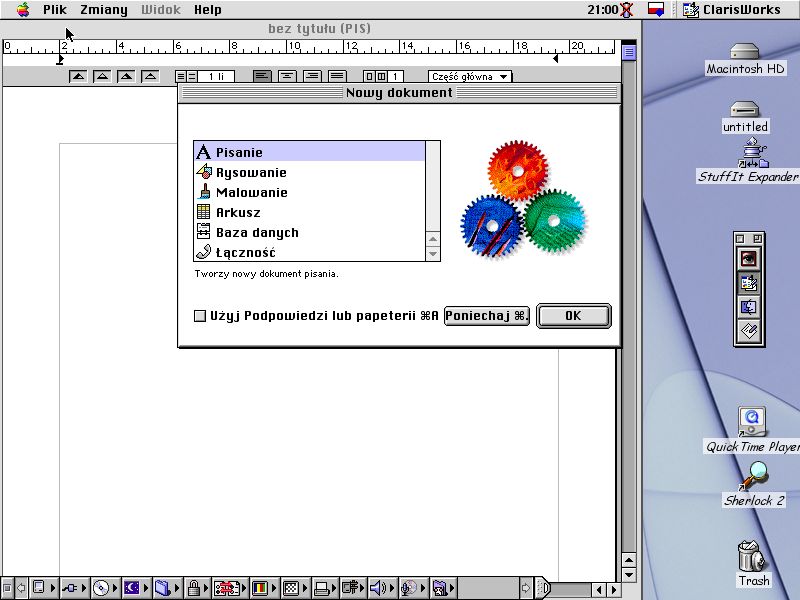Choose Pisanie document type
The width and height of the screenshot is (800, 600).
click(309, 152)
